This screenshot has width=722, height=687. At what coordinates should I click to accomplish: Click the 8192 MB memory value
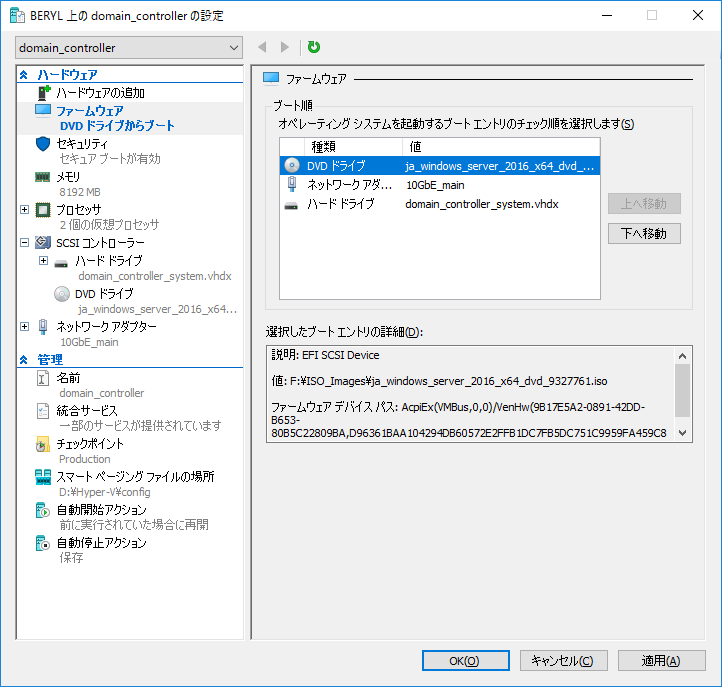[80, 192]
